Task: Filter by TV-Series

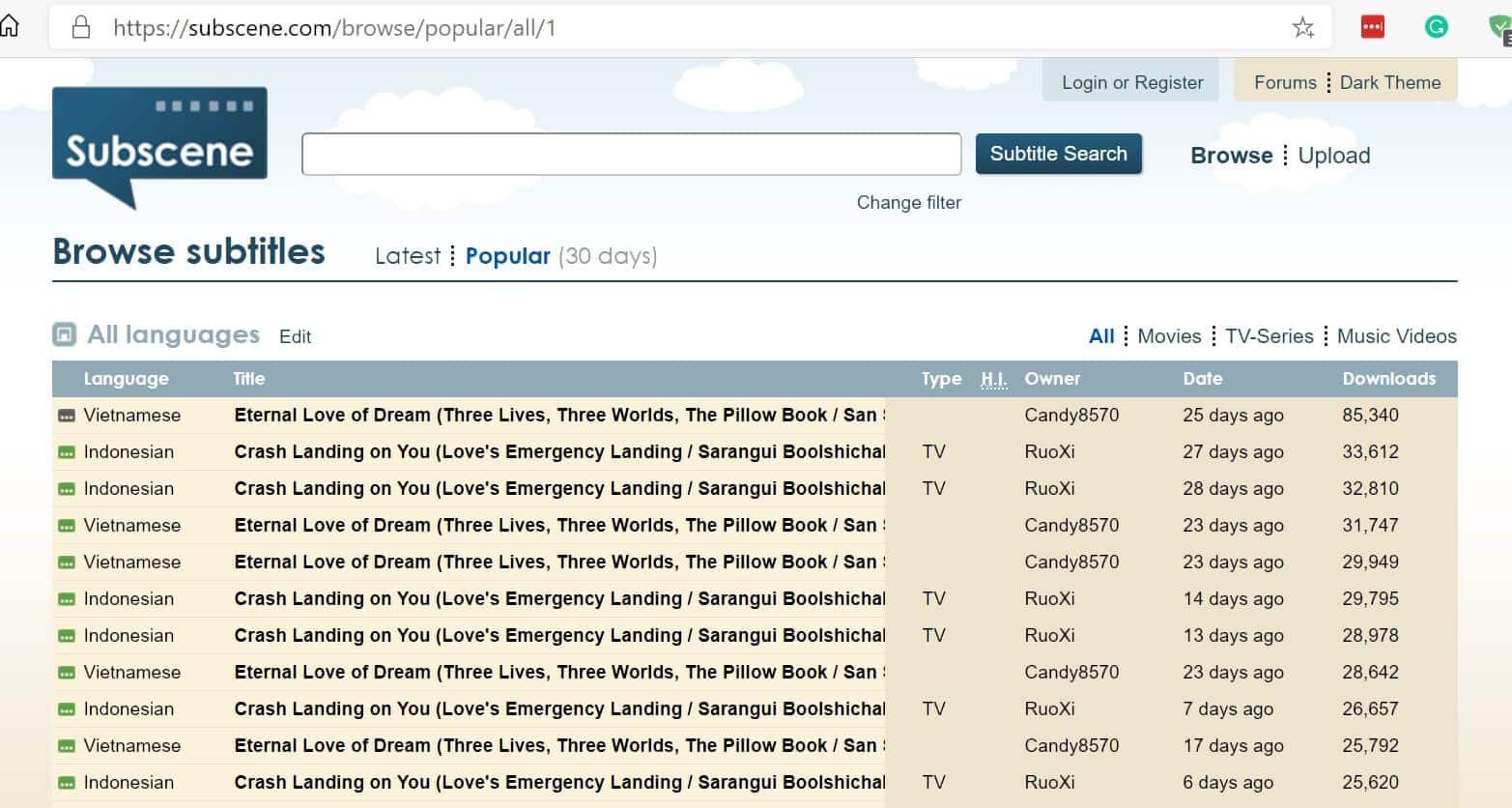Action: 1269,336
